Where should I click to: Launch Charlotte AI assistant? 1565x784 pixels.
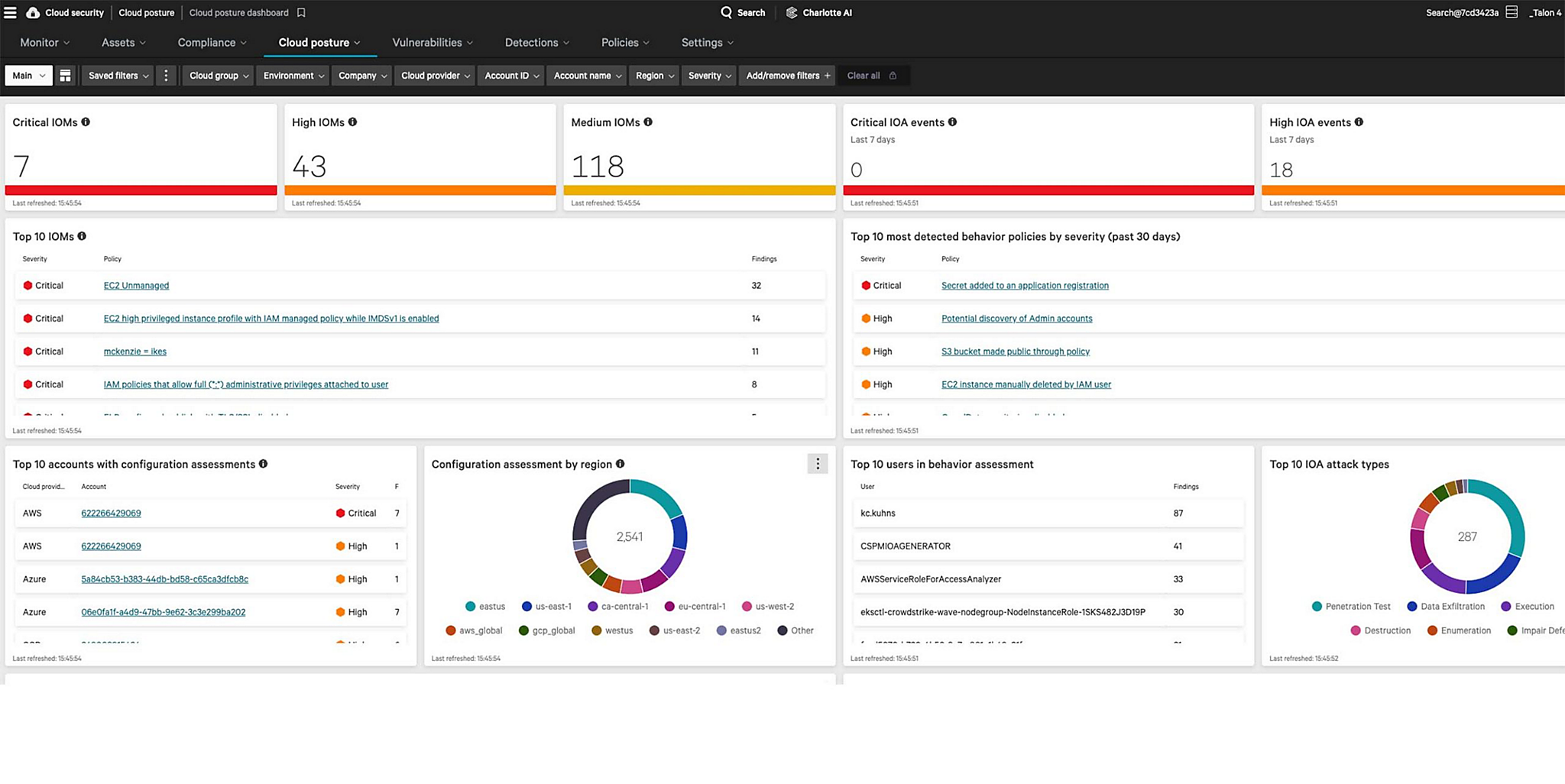(x=818, y=12)
